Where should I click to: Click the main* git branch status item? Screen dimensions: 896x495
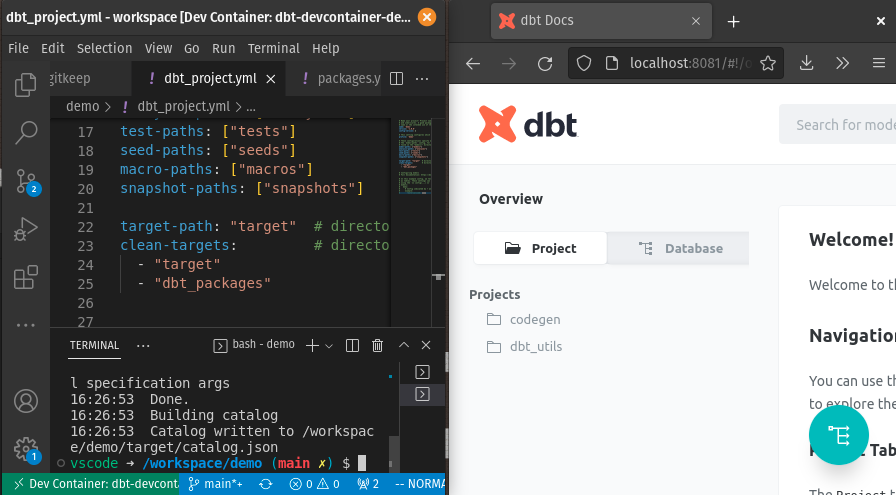[x=215, y=484]
